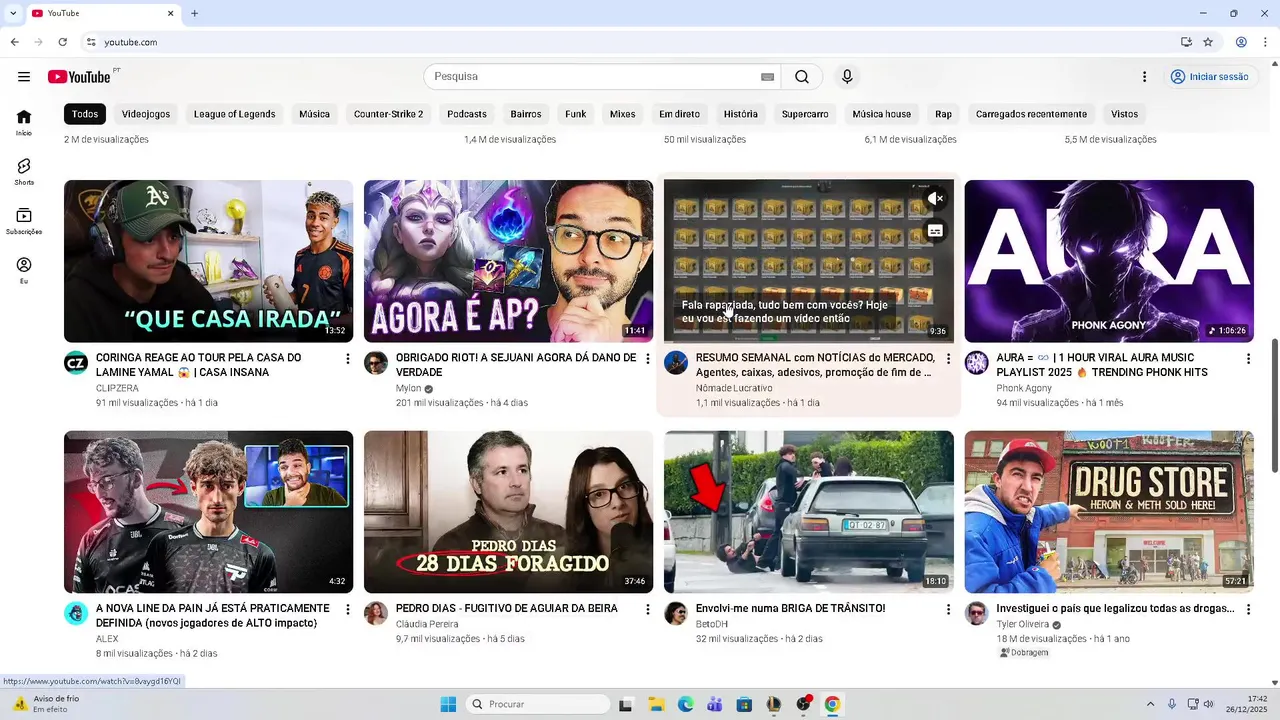Open options menu for A NOVA LINE DA PAIN video
Screen dimensions: 1280x720
(348, 609)
